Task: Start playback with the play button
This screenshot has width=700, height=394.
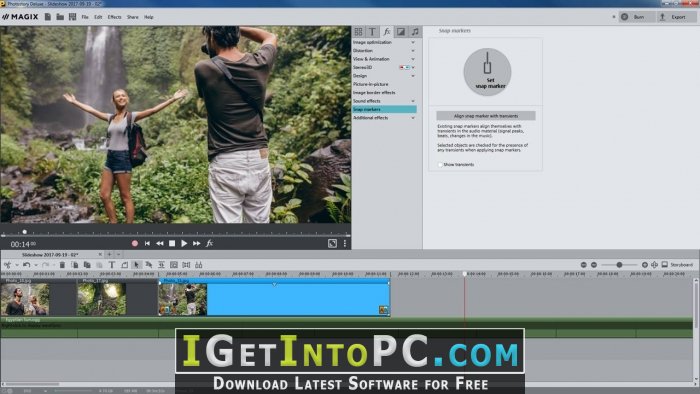Action: (184, 244)
